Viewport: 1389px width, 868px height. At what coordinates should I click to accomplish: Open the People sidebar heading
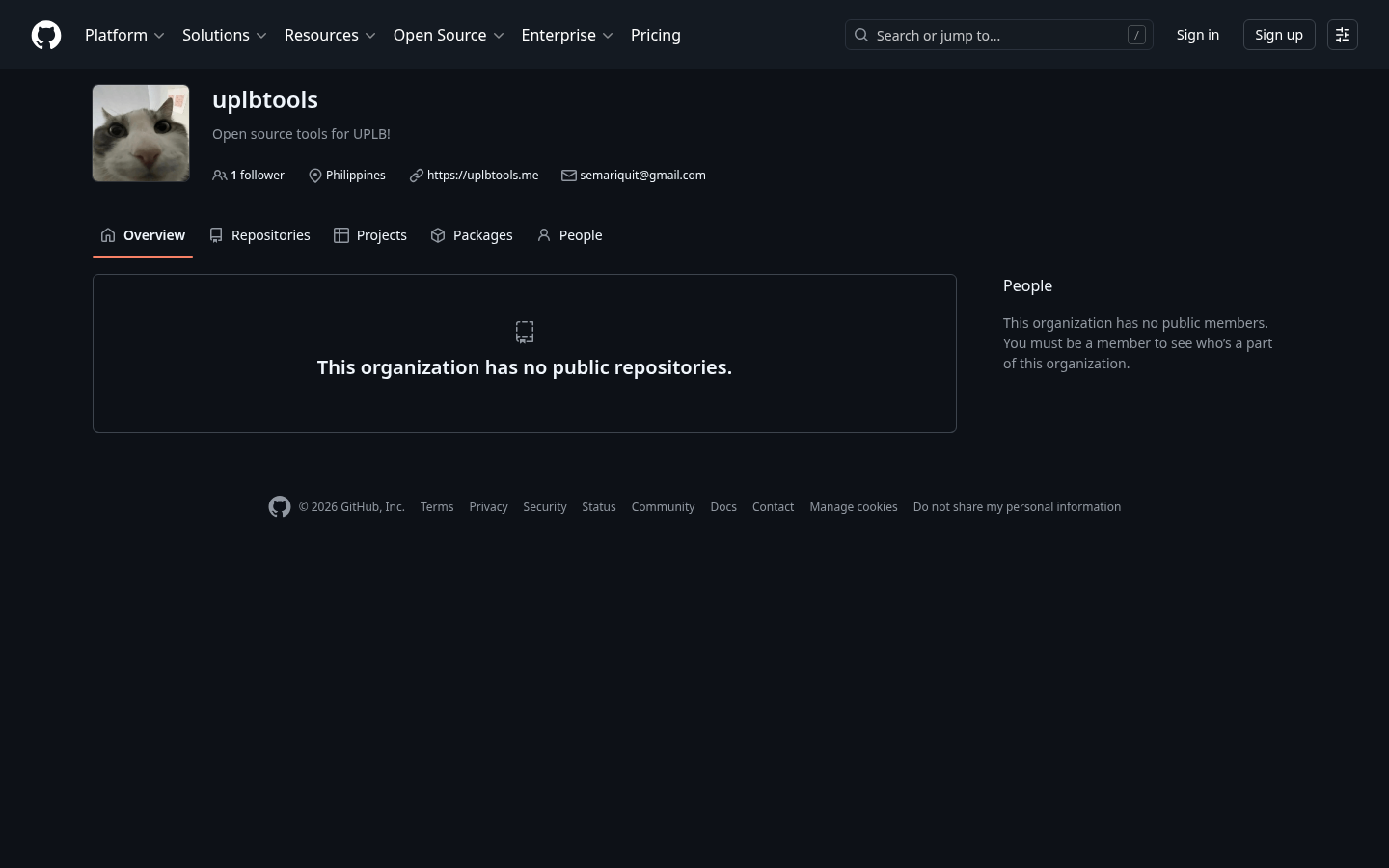coord(1027,285)
